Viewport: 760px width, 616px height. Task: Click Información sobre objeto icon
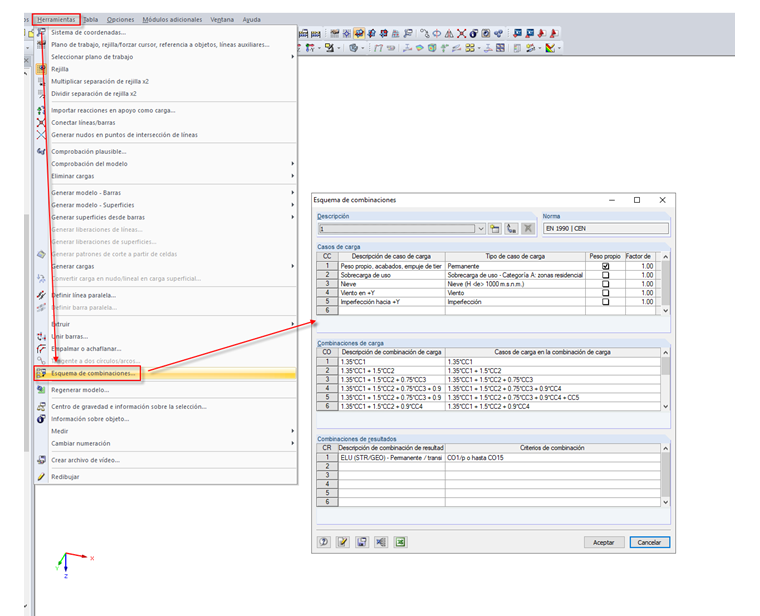tap(42, 419)
